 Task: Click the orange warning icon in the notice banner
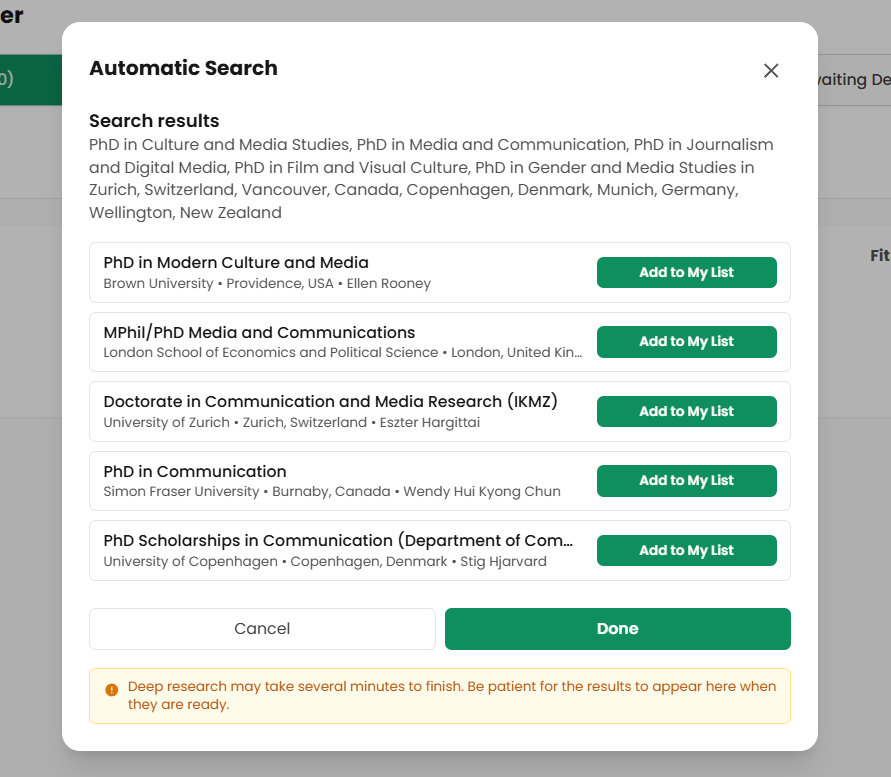(110, 687)
